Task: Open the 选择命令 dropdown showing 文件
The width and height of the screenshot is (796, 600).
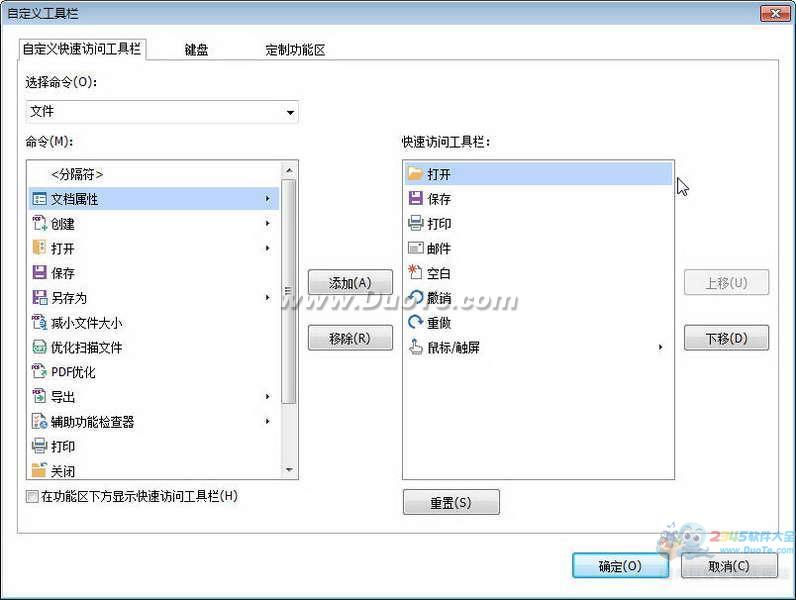Action: (162, 112)
